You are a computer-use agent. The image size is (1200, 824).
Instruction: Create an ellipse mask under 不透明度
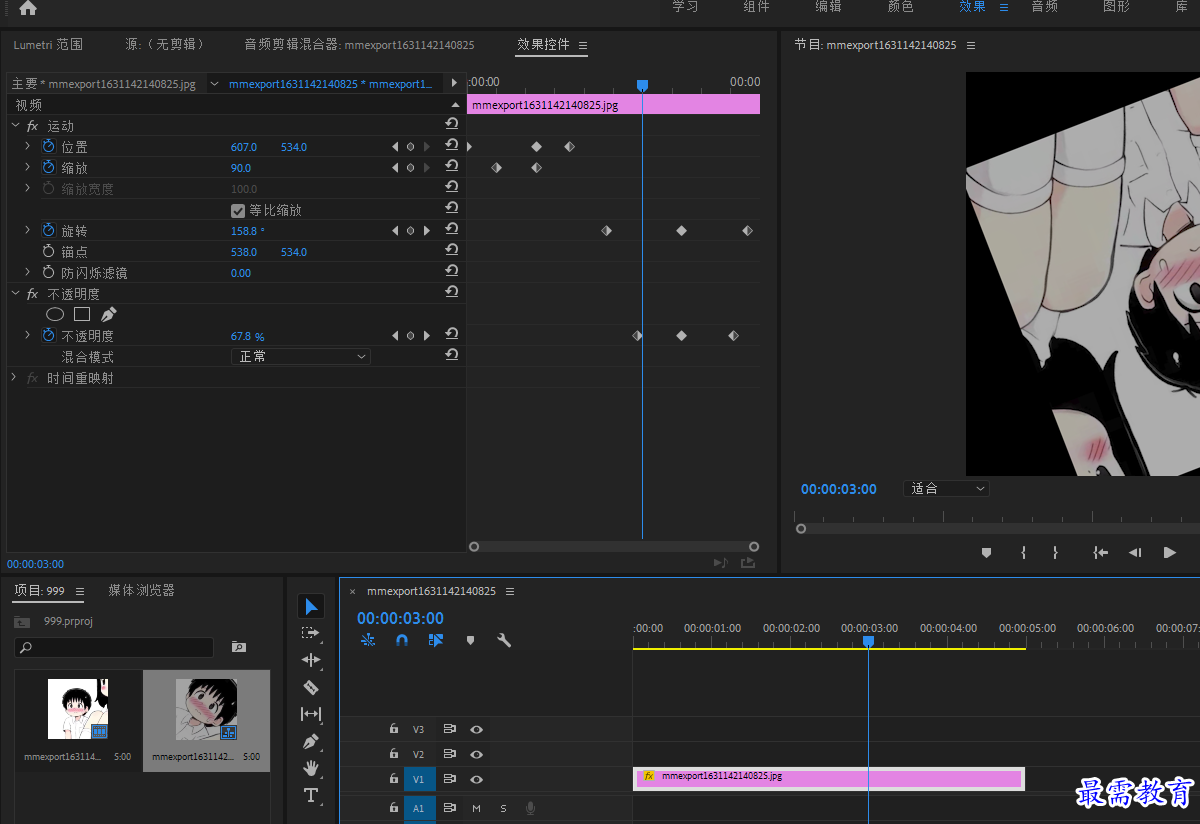click(55, 314)
